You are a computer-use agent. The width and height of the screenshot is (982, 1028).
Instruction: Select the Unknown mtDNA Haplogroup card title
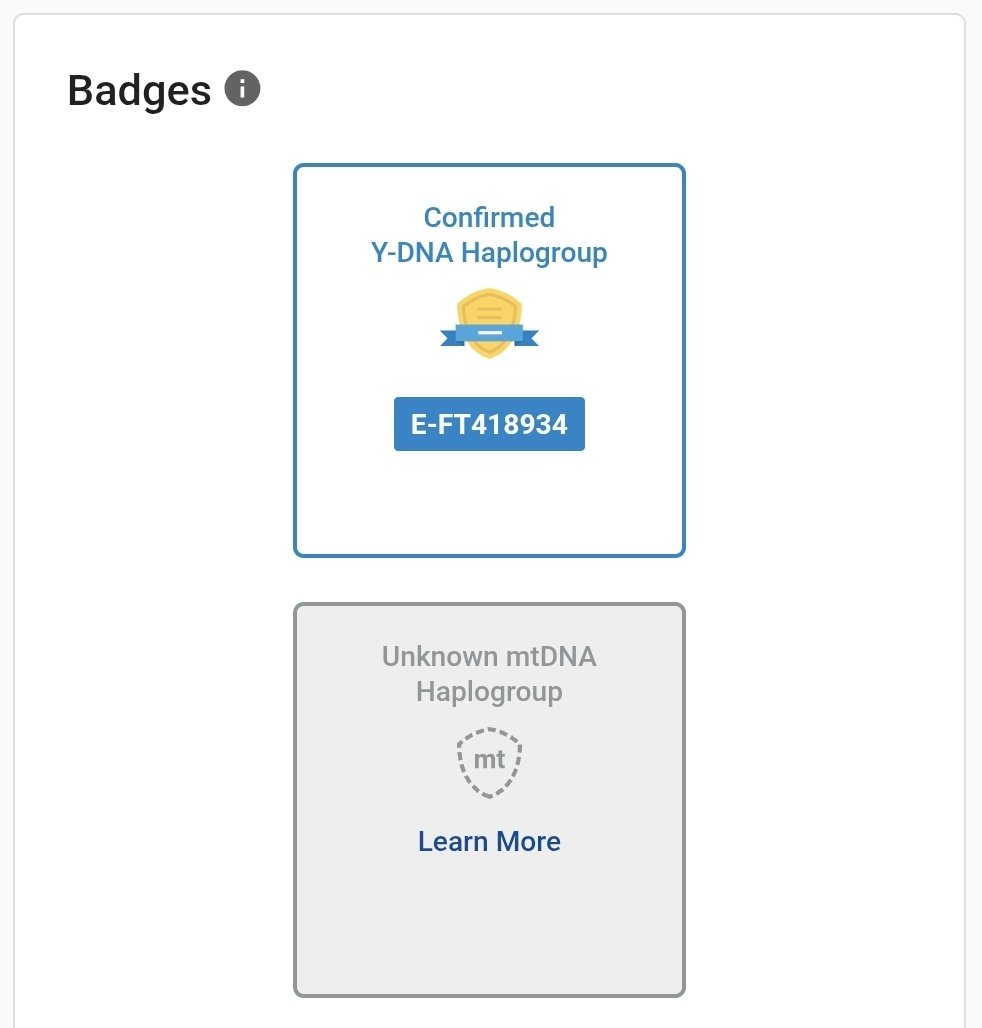489,674
